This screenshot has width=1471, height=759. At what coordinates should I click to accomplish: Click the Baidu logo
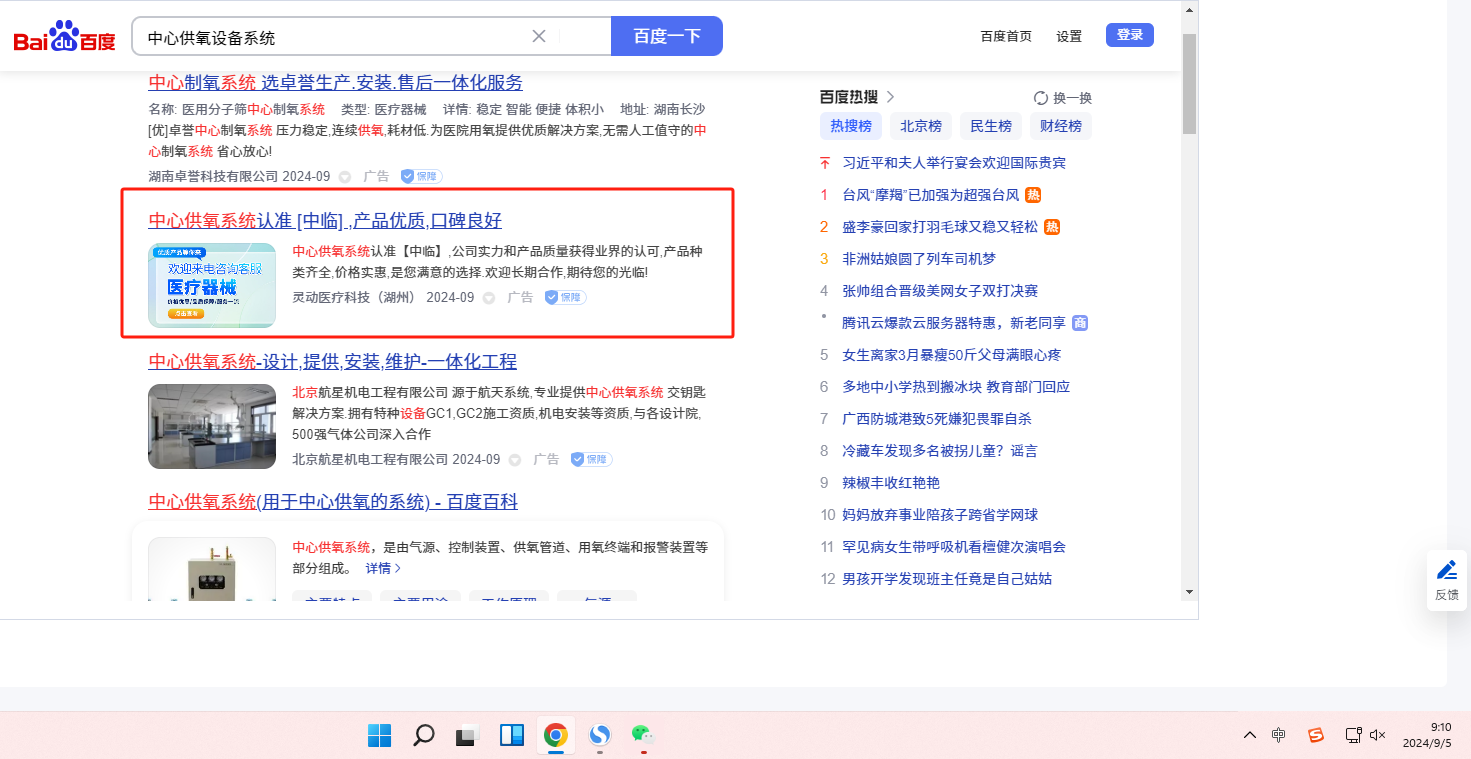(x=65, y=39)
